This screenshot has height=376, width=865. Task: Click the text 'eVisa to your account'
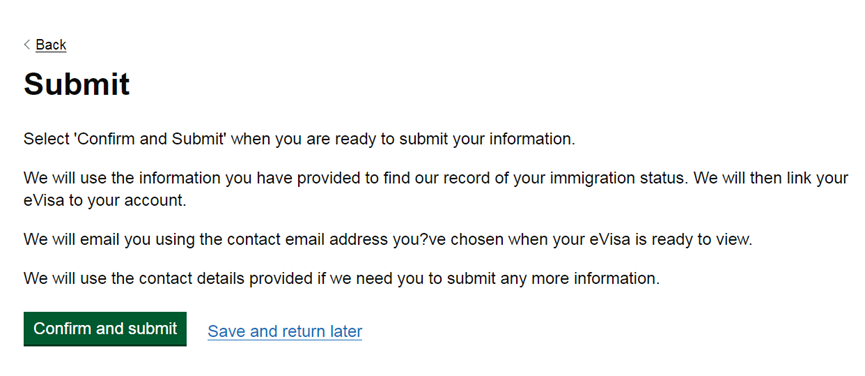pos(105,200)
